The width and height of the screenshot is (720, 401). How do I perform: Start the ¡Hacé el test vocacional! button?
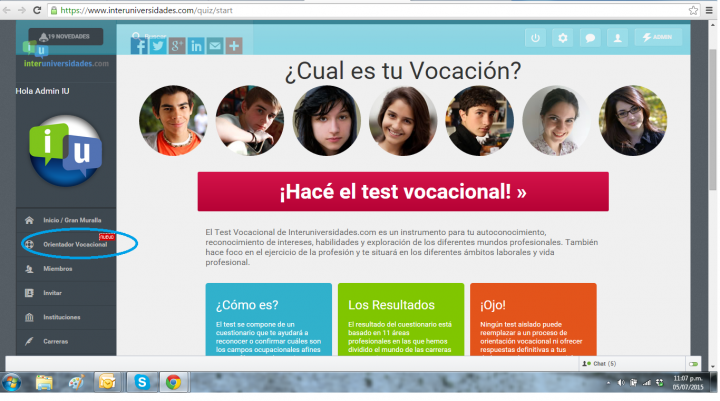point(403,192)
